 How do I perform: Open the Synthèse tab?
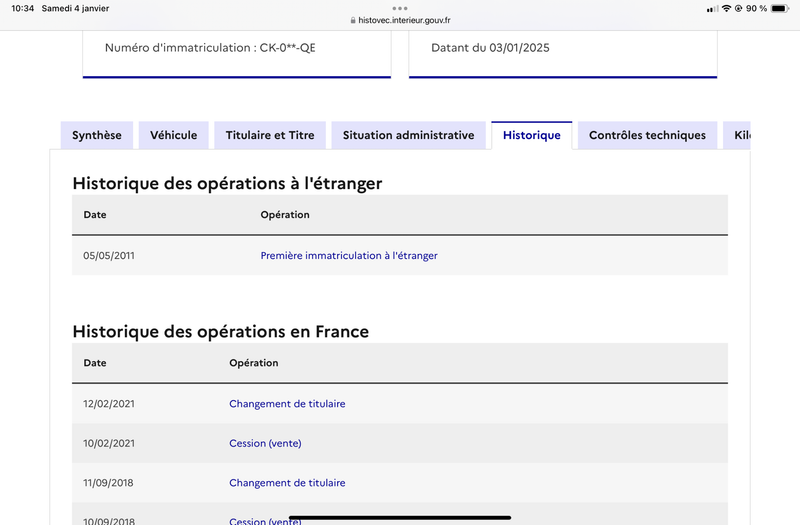(97, 135)
